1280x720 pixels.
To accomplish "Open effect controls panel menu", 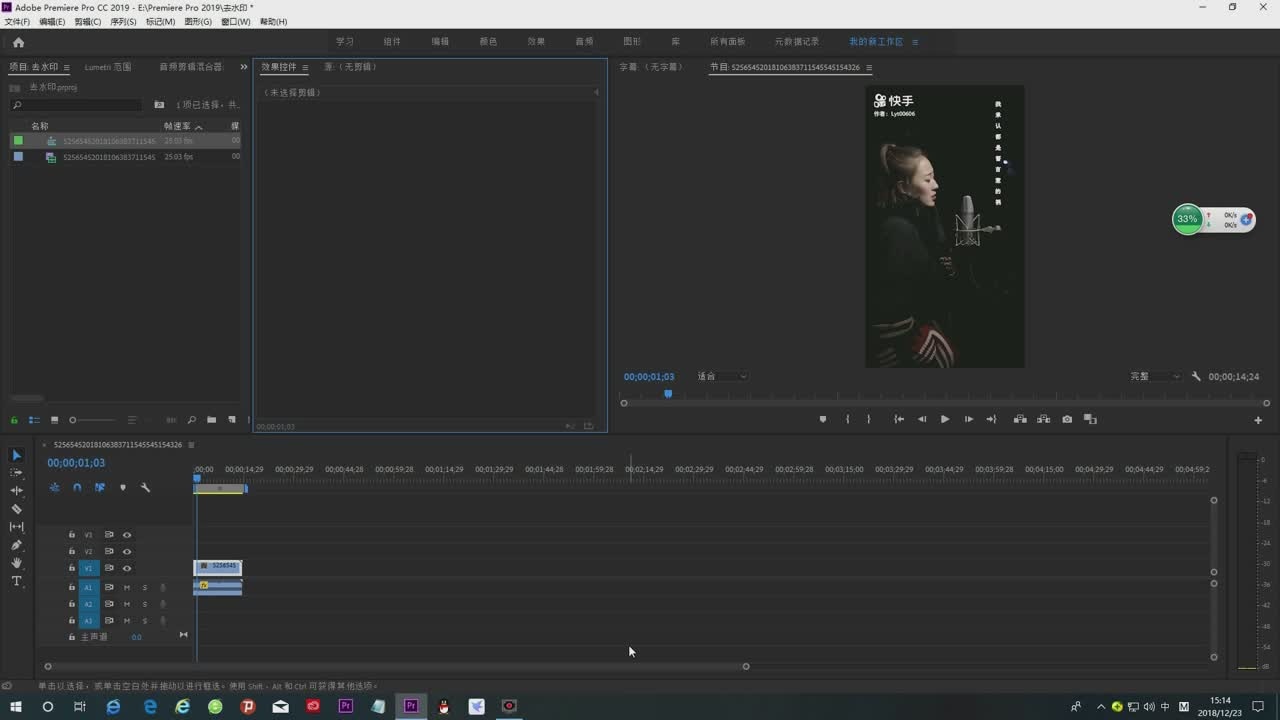I will (x=305, y=67).
